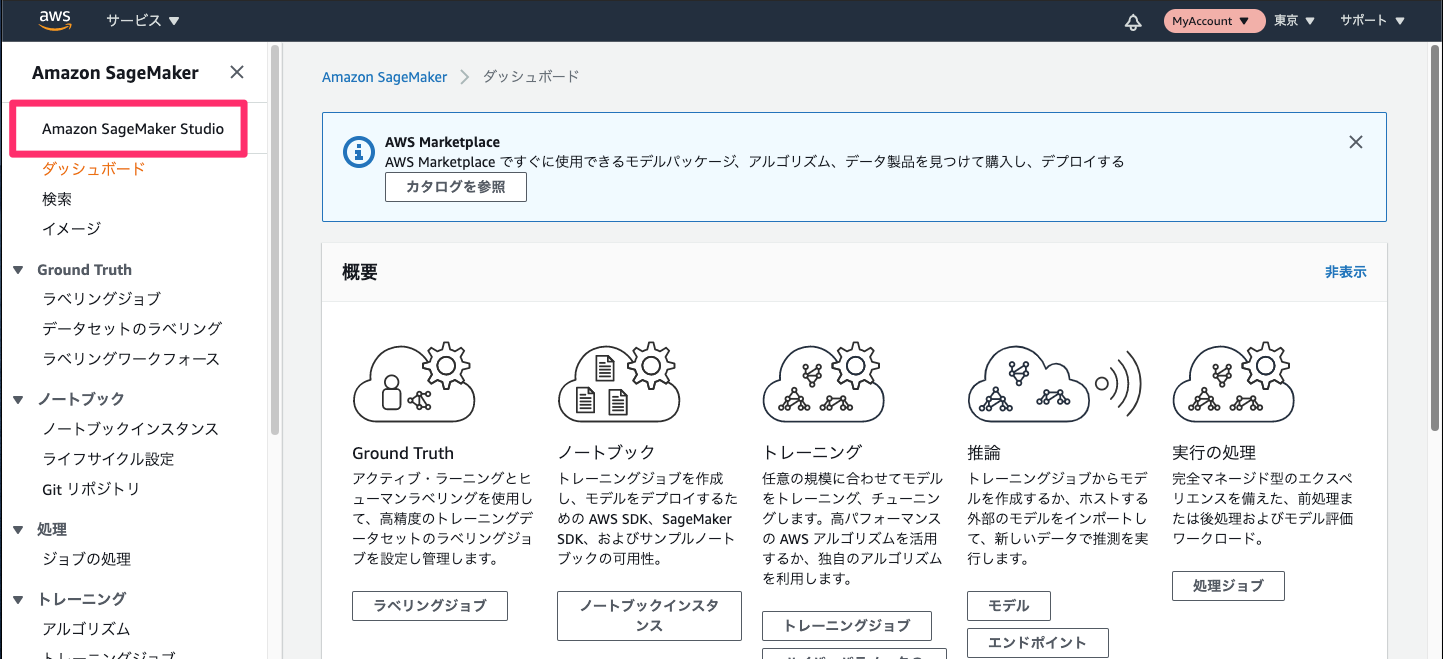Click the info icon in Marketplace banner
This screenshot has height=659, width=1443.
click(358, 152)
